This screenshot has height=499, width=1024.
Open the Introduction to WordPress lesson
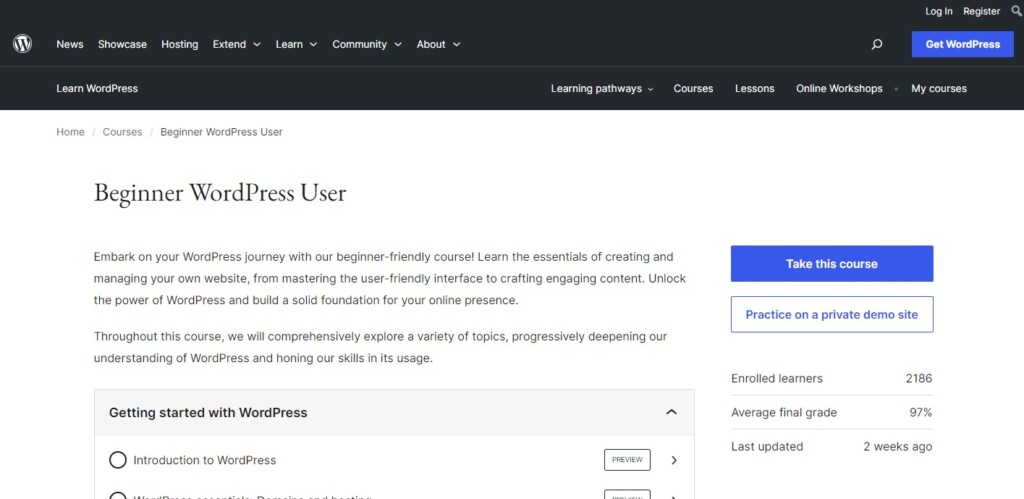(x=204, y=460)
